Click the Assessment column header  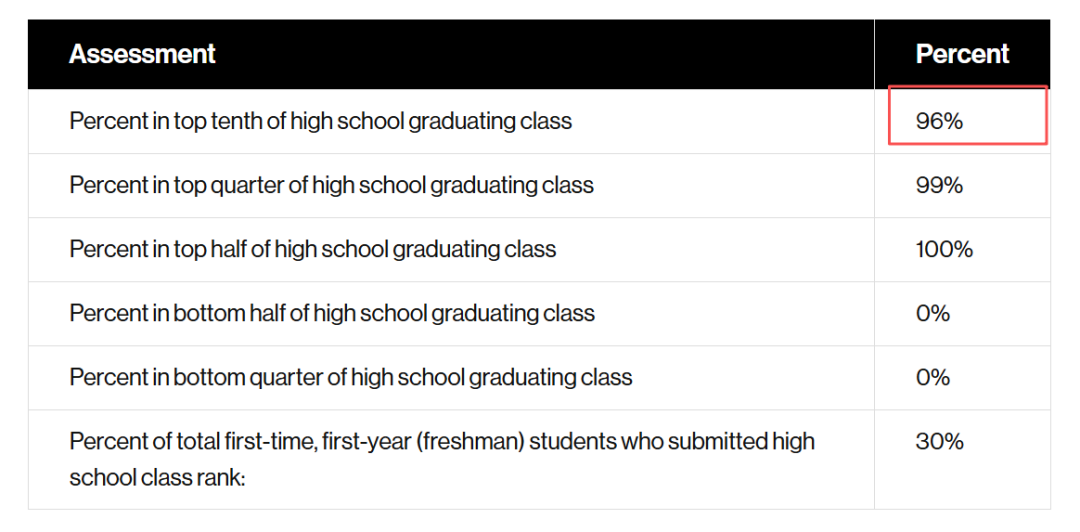pyautogui.click(x=142, y=54)
